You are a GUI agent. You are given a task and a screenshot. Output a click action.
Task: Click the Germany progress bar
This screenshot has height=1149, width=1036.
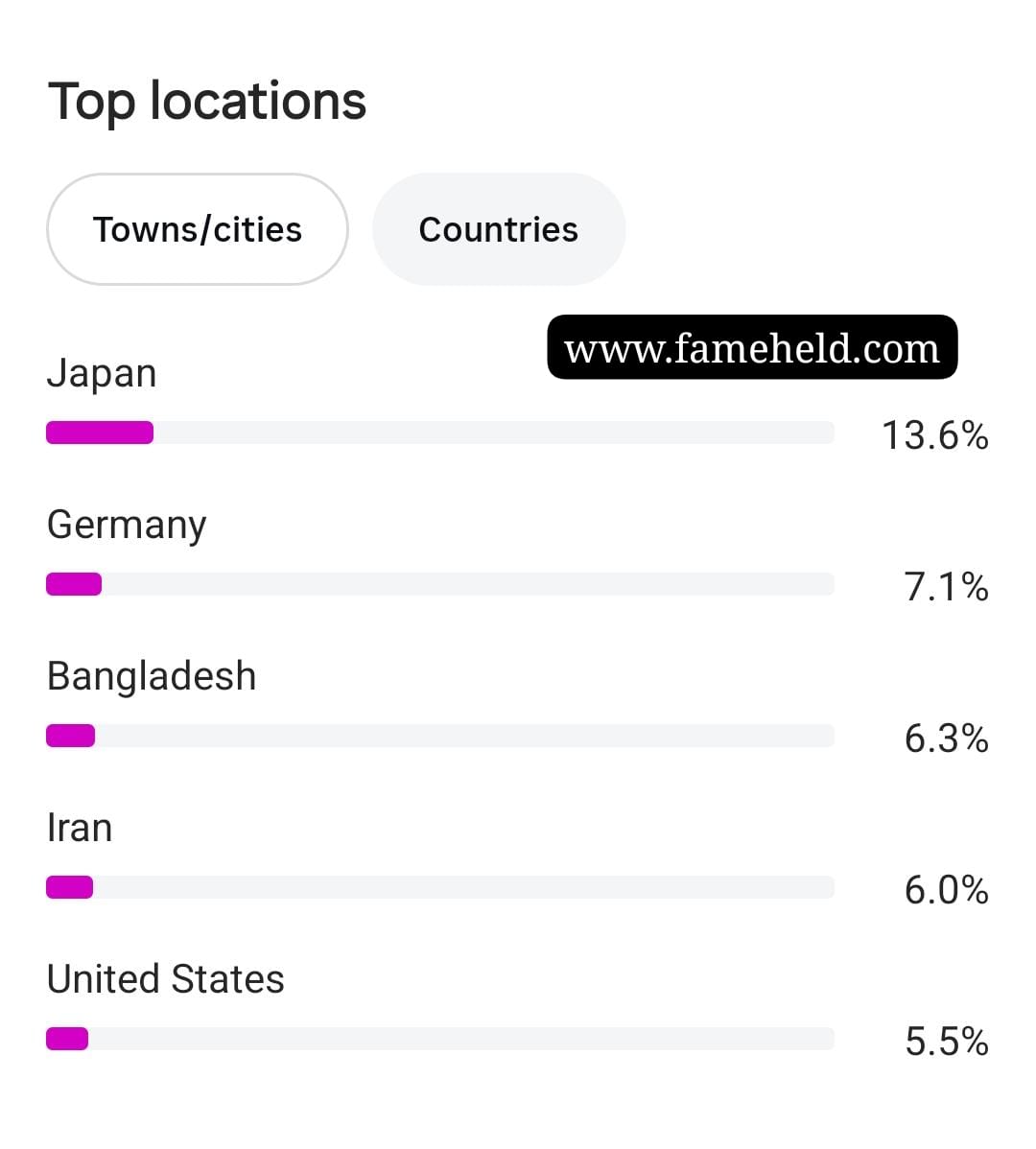(x=439, y=584)
